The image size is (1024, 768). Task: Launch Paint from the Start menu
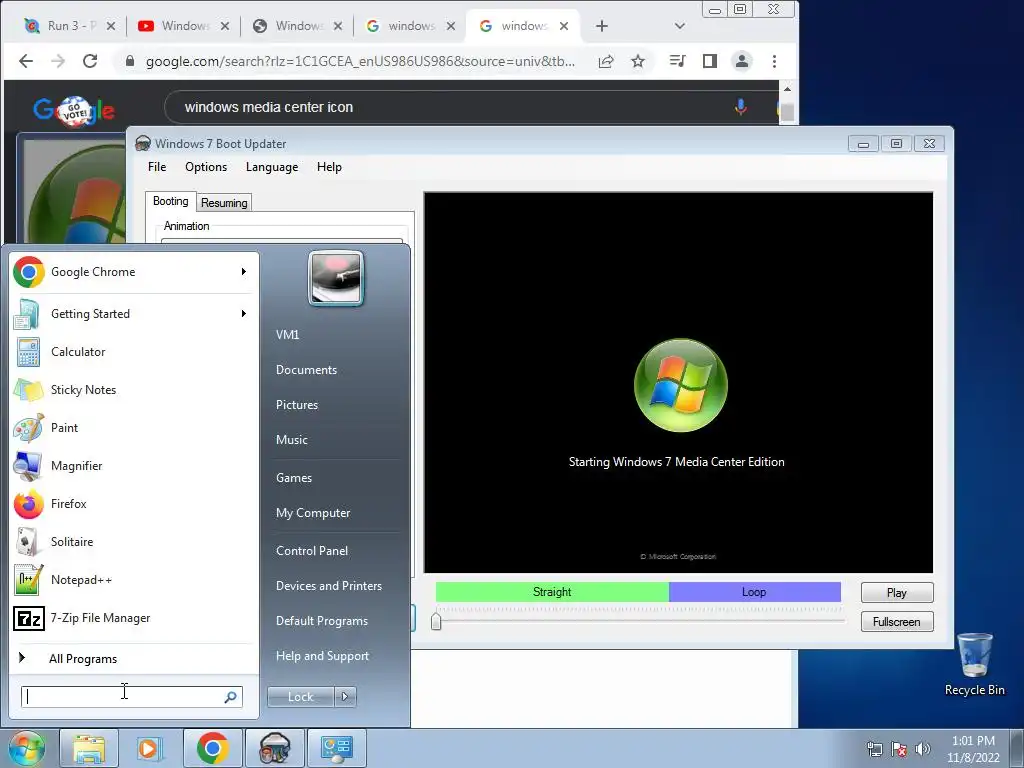pyautogui.click(x=134, y=428)
